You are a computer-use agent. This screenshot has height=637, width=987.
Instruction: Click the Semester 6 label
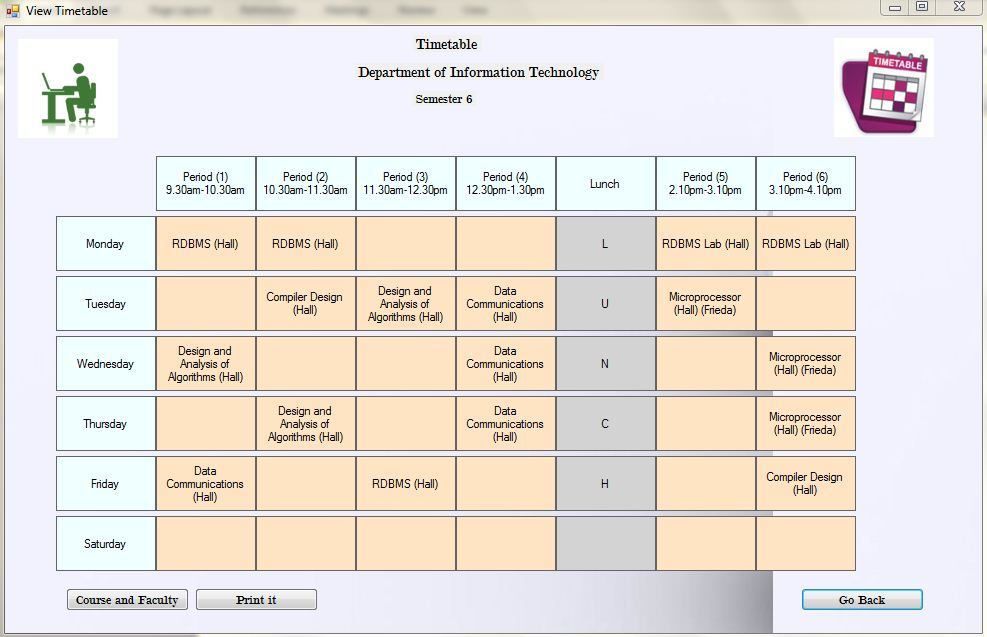pos(443,99)
